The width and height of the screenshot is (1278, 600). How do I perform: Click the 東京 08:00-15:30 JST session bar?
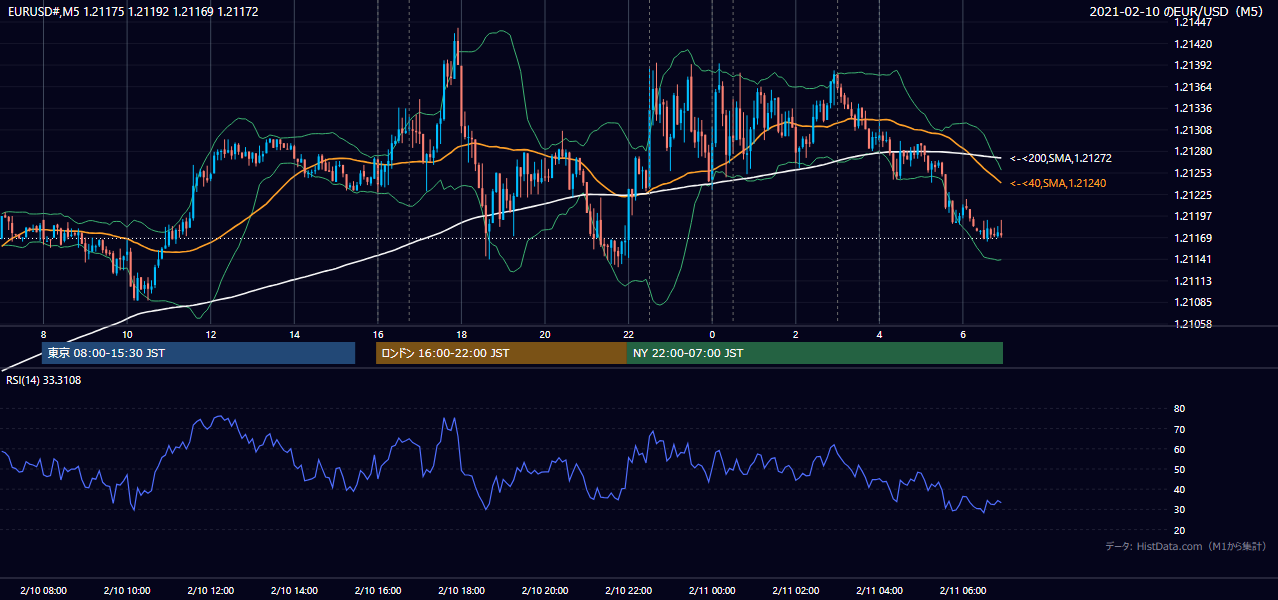click(198, 353)
